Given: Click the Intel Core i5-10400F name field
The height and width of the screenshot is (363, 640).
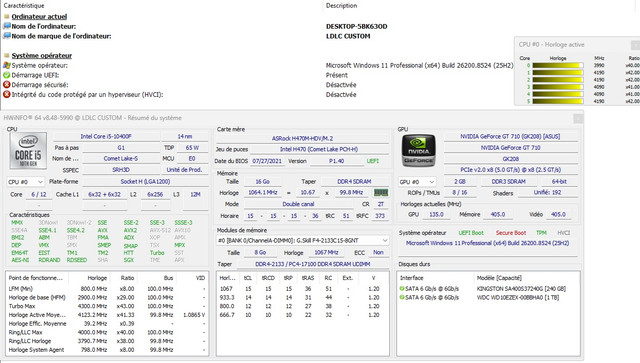Looking at the screenshot, I should point(106,136).
